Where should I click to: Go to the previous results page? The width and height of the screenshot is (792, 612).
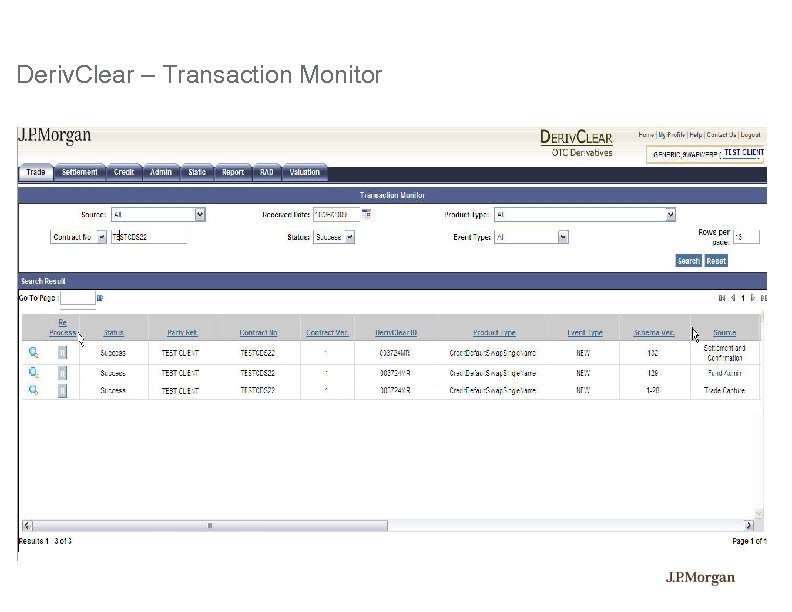tap(733, 298)
